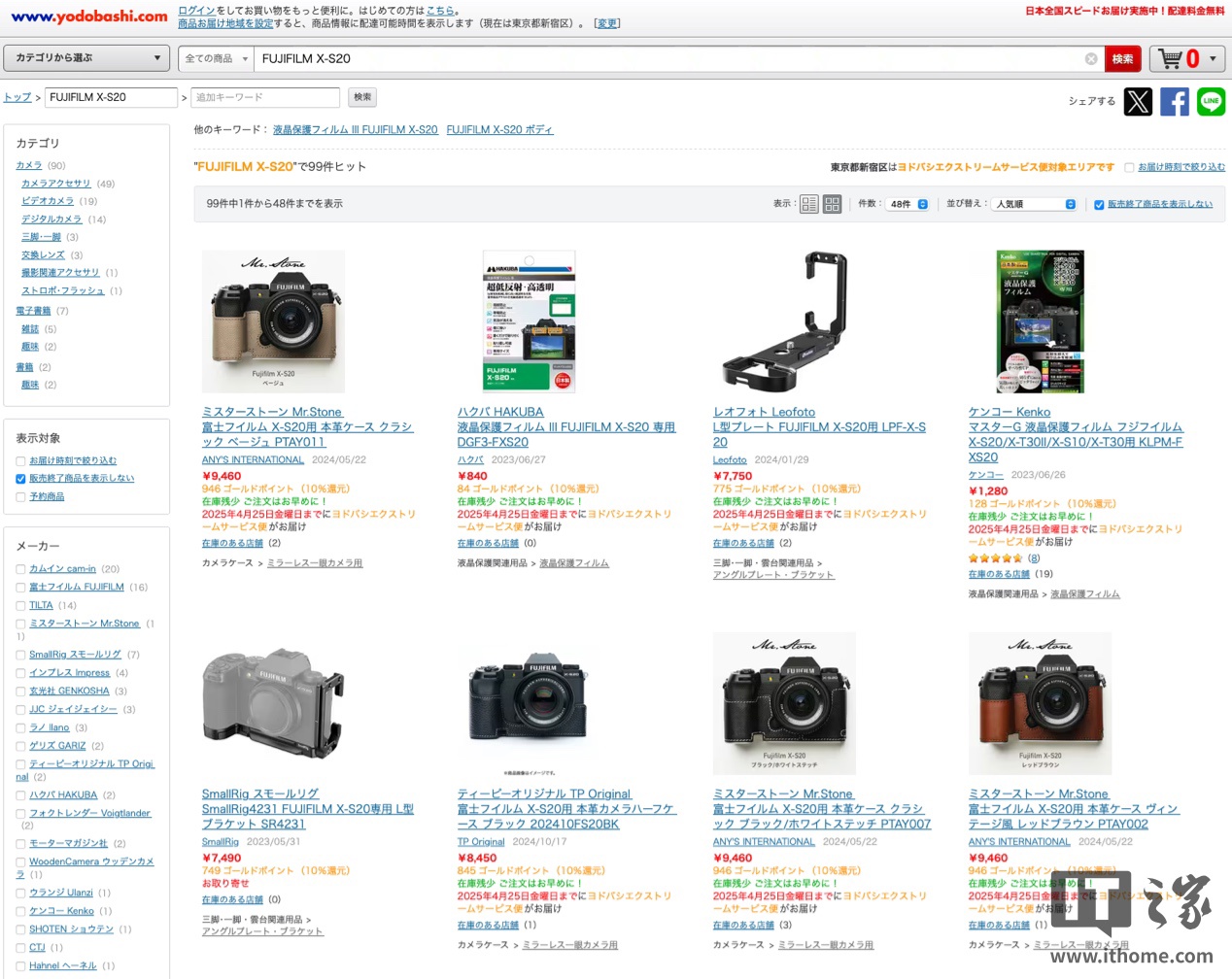Click ミラーレス一眼カメラ用 under PTAY011
The width and height of the screenshot is (1232, 979).
315,563
